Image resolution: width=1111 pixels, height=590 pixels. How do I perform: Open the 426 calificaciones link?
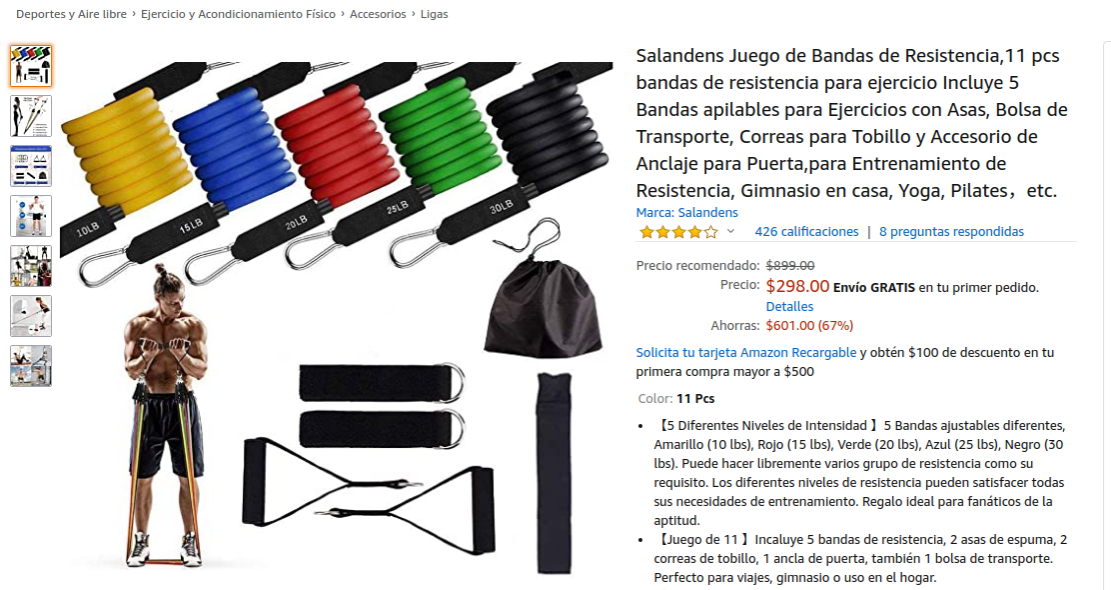pos(806,232)
